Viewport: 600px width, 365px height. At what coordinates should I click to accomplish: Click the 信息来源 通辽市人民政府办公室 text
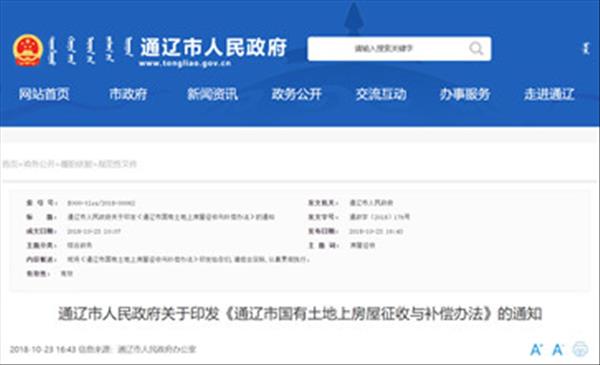137,349
